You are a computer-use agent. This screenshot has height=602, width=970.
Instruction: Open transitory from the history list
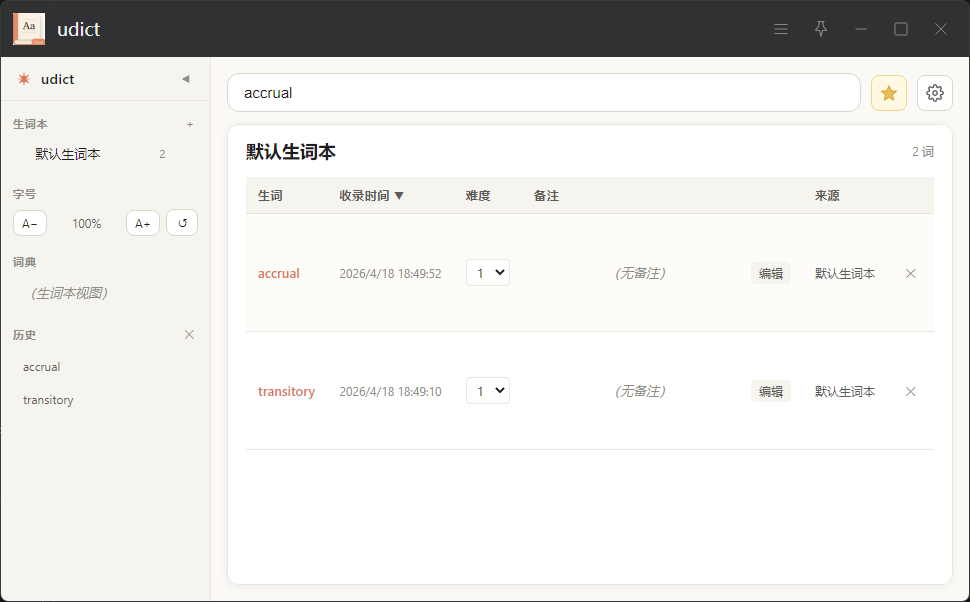tap(48, 400)
